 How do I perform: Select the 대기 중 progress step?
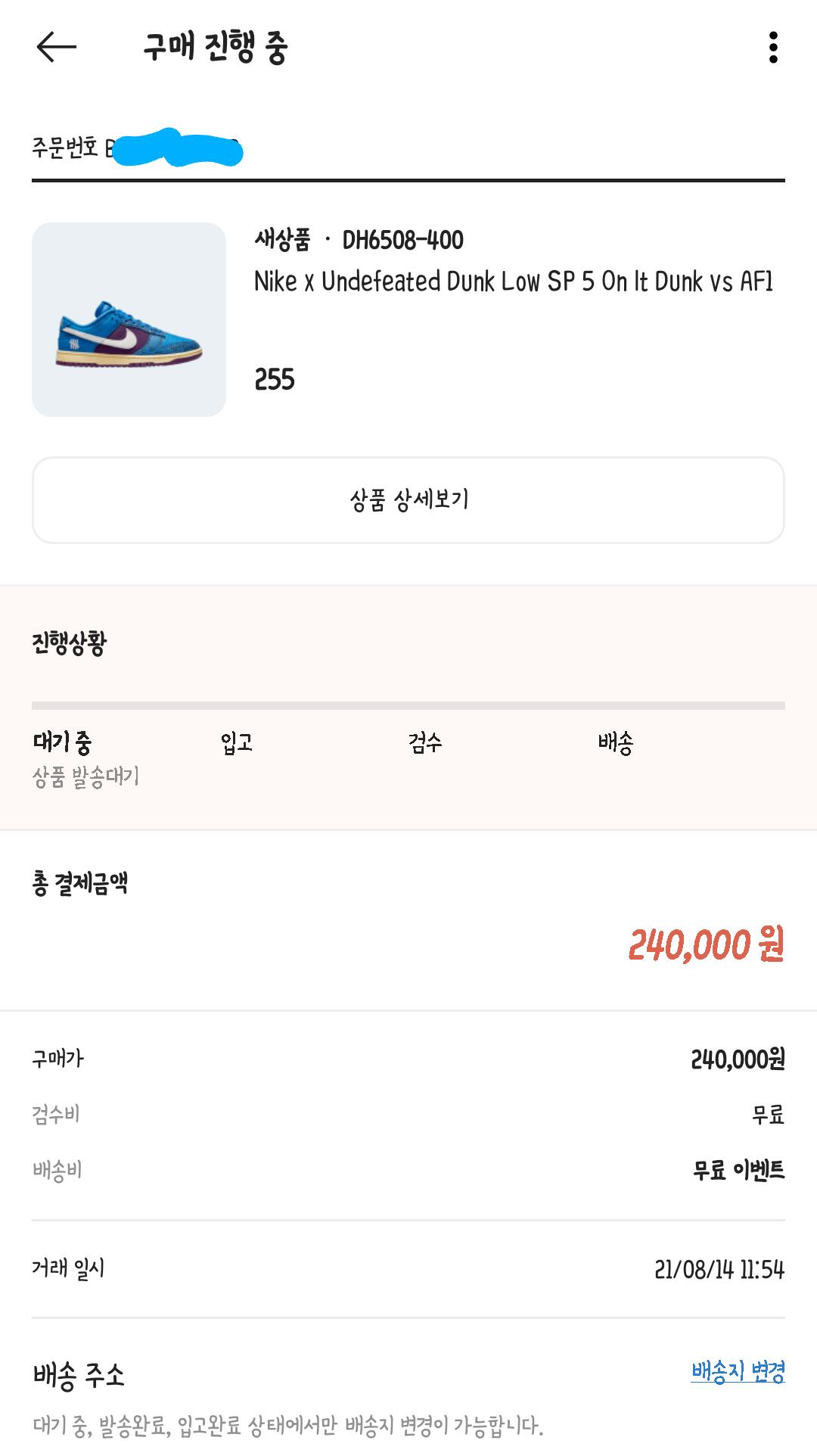62,742
